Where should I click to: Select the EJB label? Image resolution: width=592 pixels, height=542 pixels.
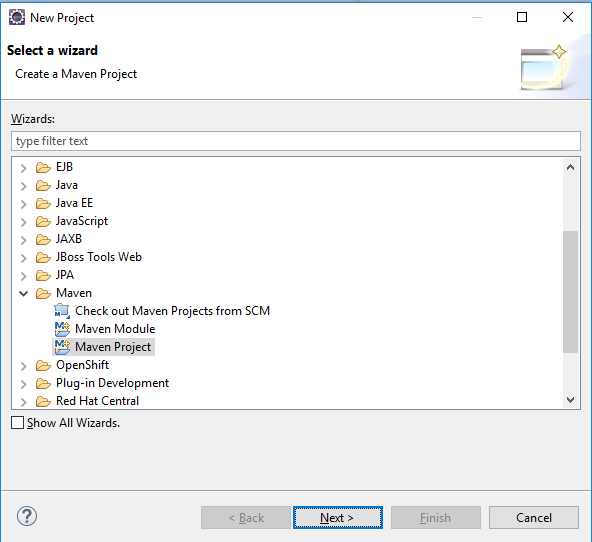(64, 167)
